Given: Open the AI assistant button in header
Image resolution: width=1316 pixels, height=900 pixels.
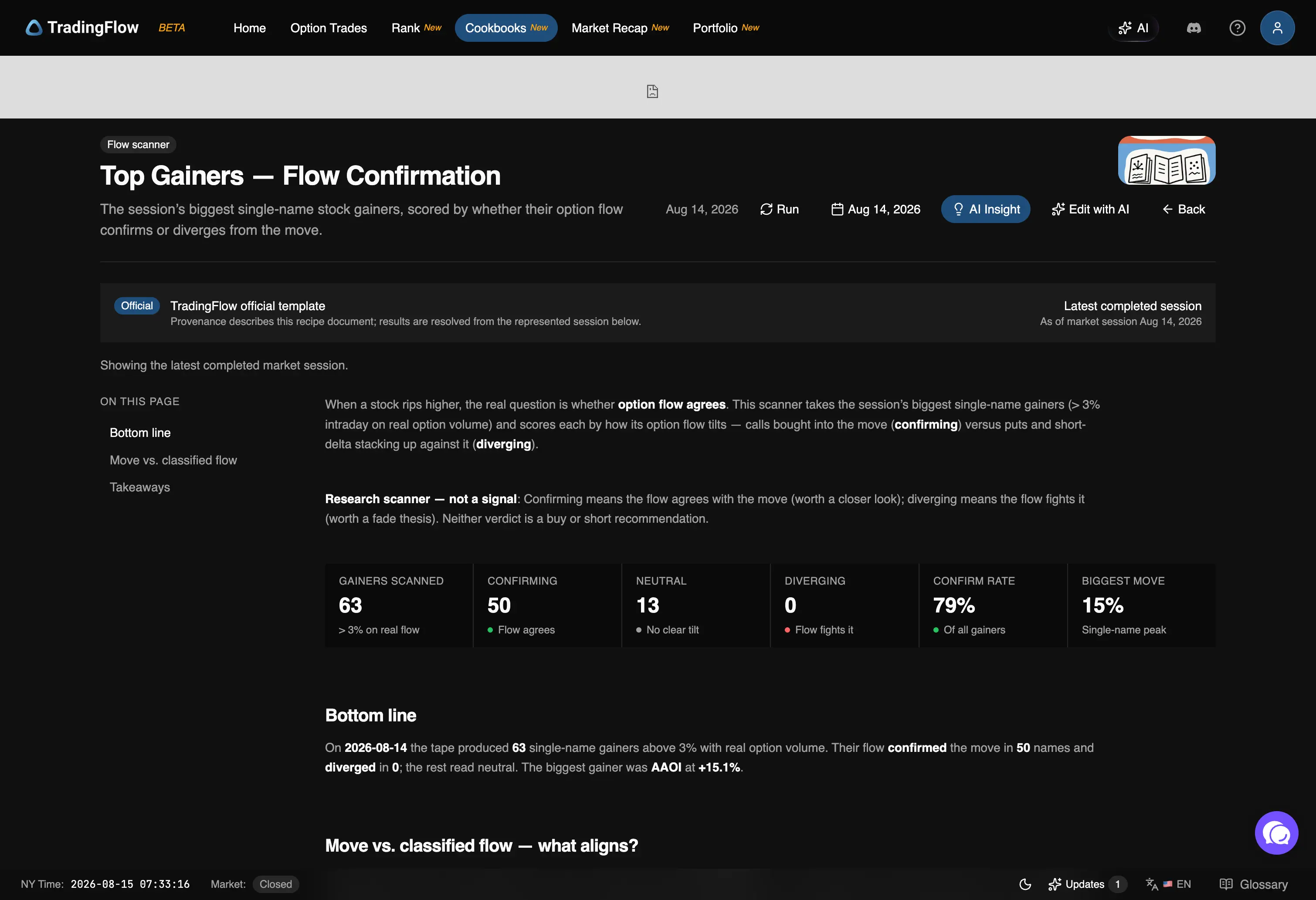Looking at the screenshot, I should click(1133, 28).
